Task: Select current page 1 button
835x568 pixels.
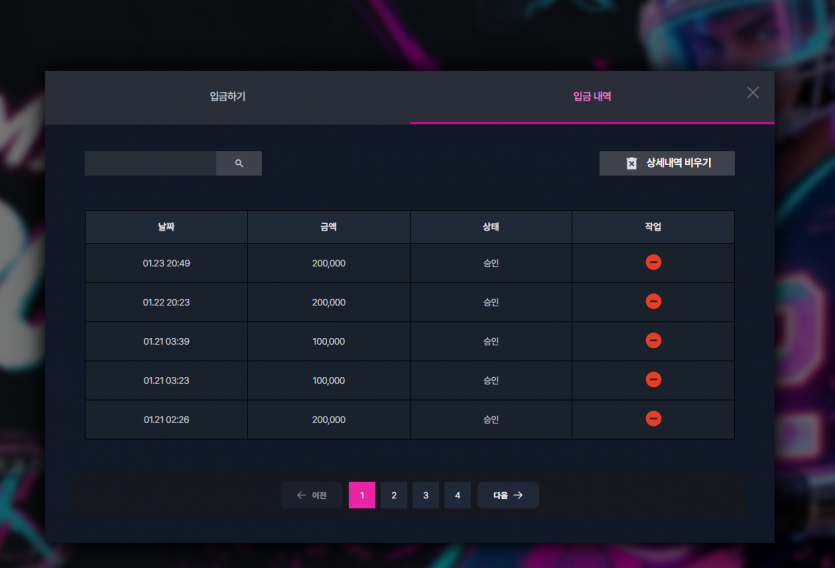Action: (362, 495)
